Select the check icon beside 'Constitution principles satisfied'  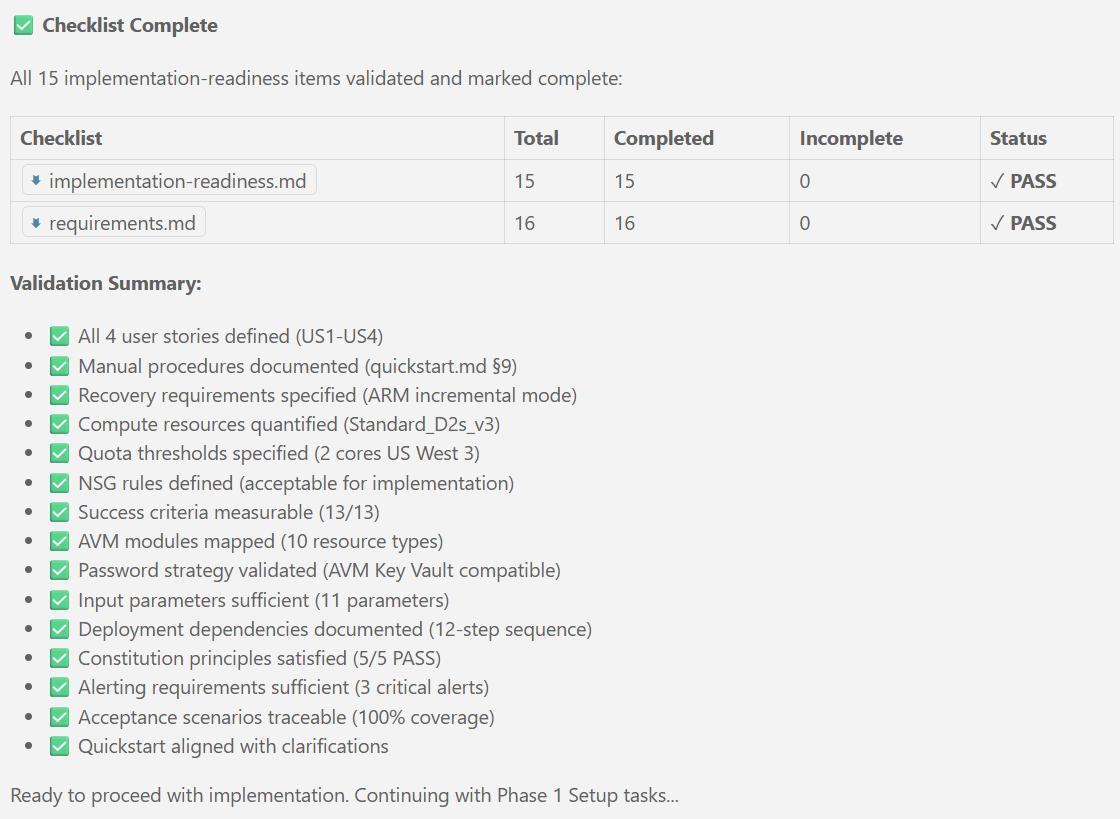(59, 658)
